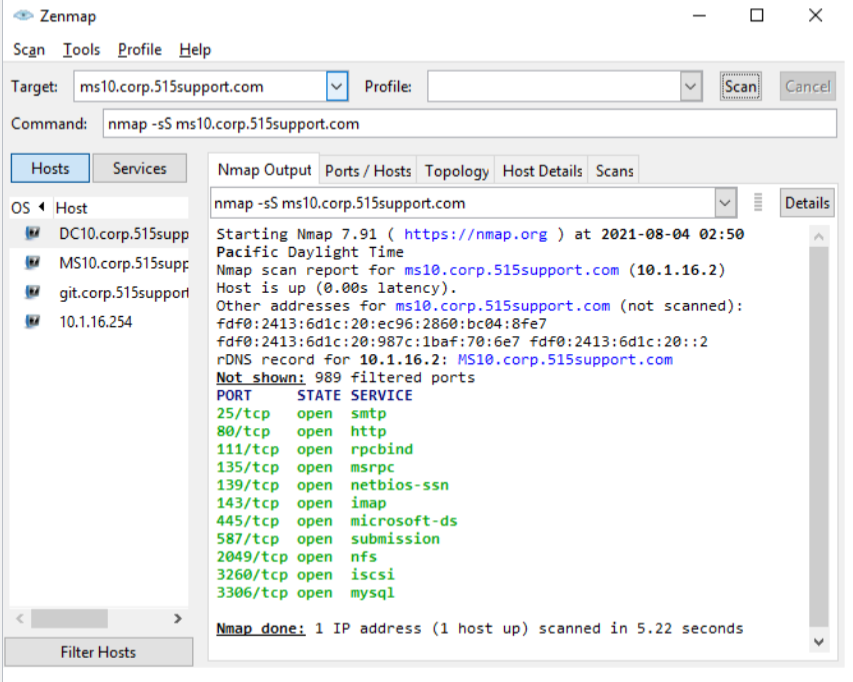Viewport: 853px width, 682px height.
Task: Open the Tools menu
Action: click(82, 49)
